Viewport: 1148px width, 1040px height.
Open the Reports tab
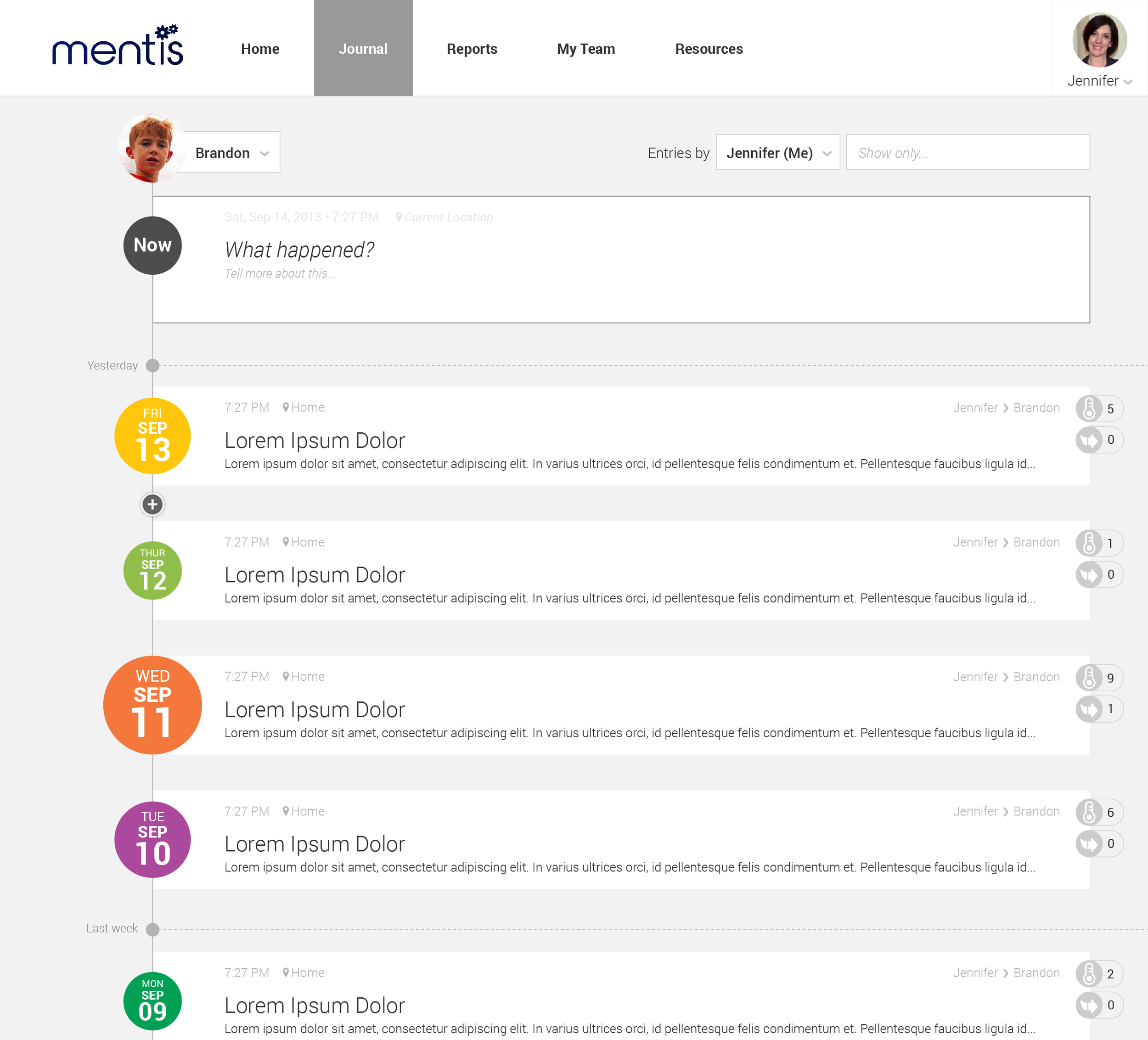(472, 49)
